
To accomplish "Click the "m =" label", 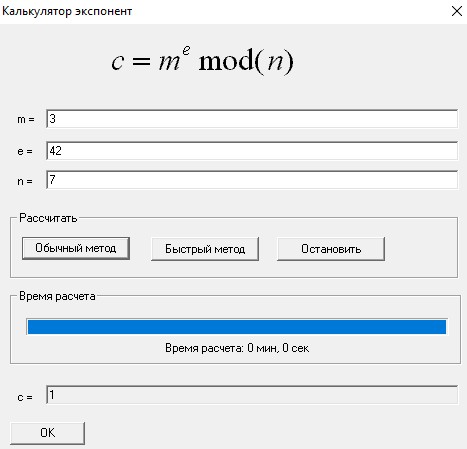I will click(x=26, y=119).
